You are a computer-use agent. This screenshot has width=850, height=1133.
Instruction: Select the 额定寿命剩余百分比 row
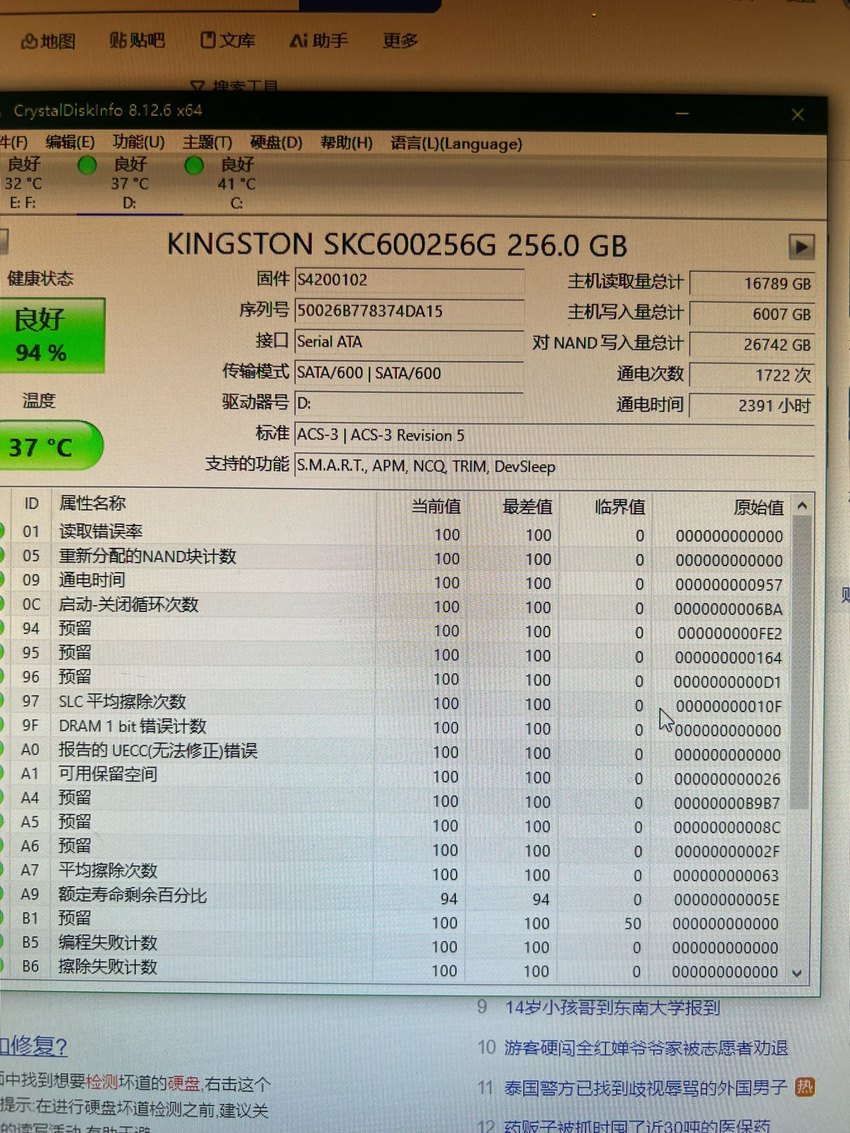tap(394, 897)
